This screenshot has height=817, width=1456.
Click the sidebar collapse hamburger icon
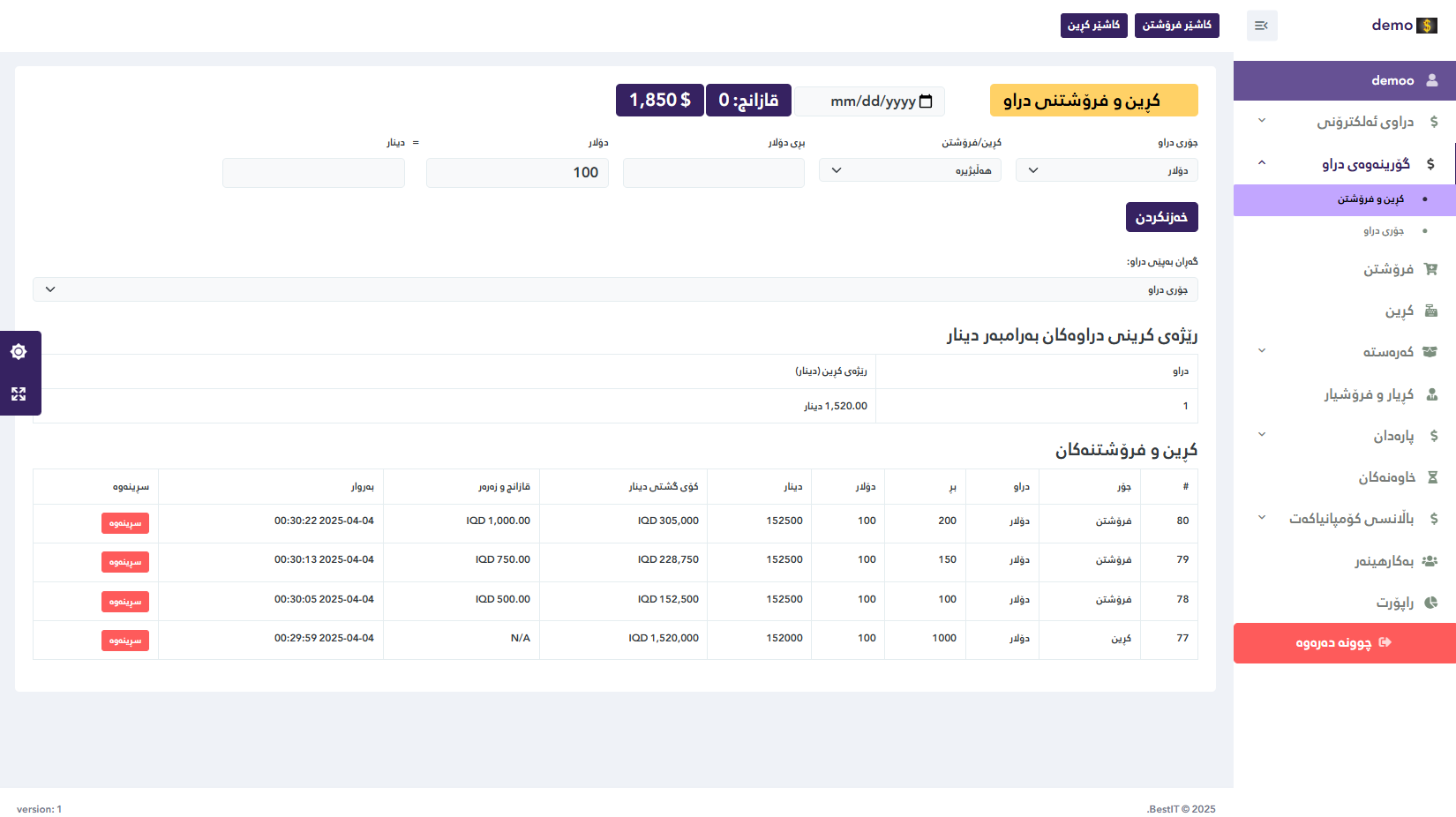pyautogui.click(x=1261, y=26)
